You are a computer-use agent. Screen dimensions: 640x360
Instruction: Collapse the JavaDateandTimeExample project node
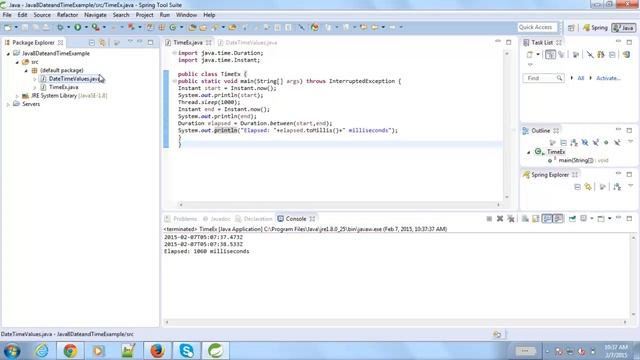pos(8,53)
